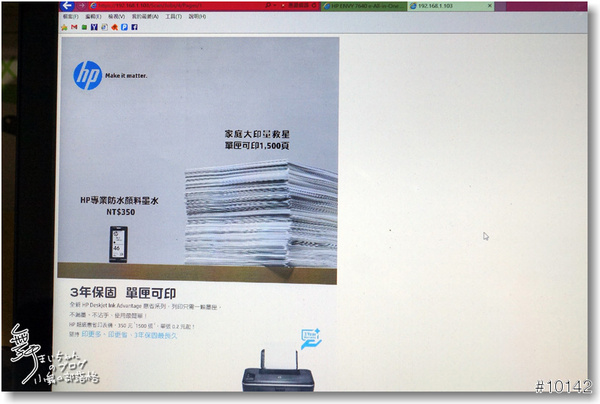600x404 pixels.
Task: Click the paper stack image
Action: coord(260,214)
